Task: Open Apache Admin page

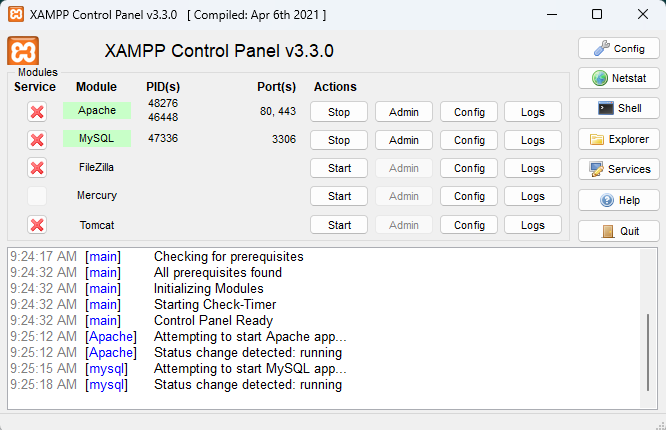Action: click(x=404, y=112)
